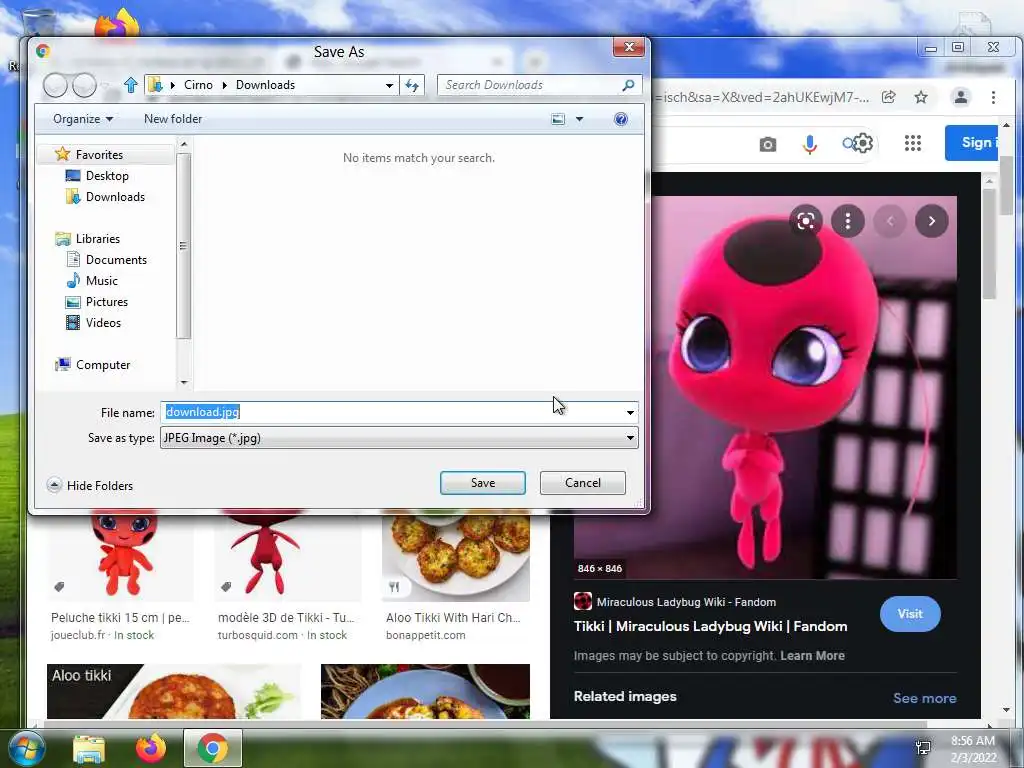Click the scroll up arrow in navigation pane

point(184,144)
